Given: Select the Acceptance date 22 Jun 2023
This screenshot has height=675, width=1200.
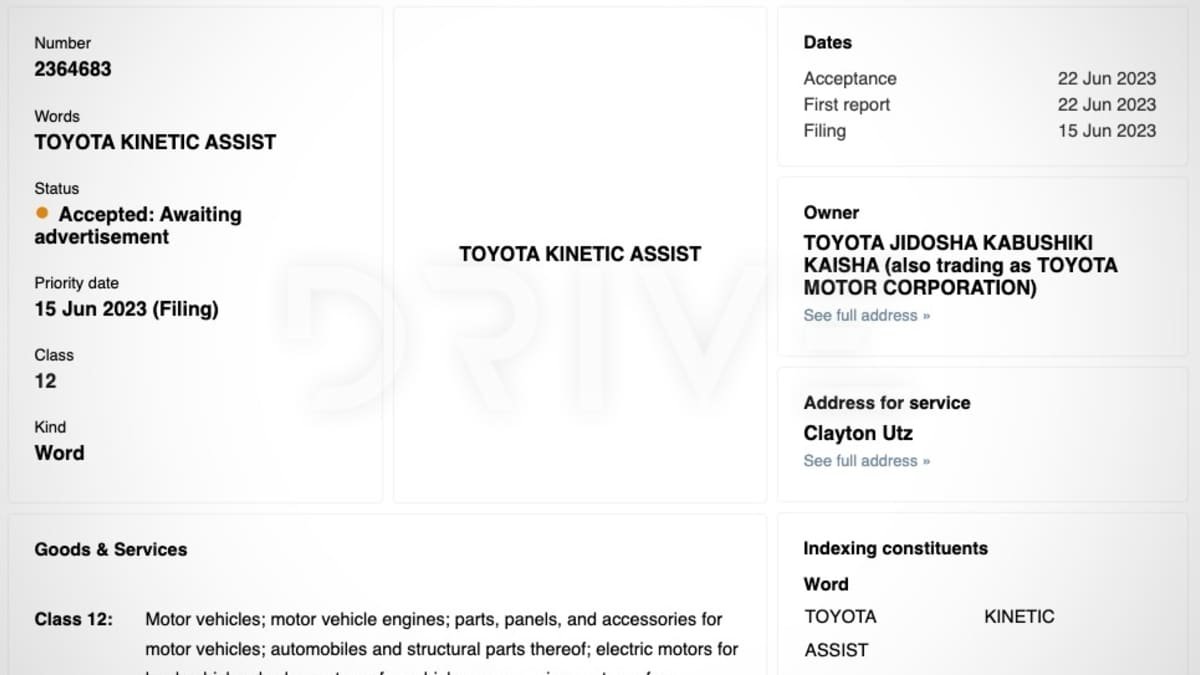Looking at the screenshot, I should (x=1106, y=78).
